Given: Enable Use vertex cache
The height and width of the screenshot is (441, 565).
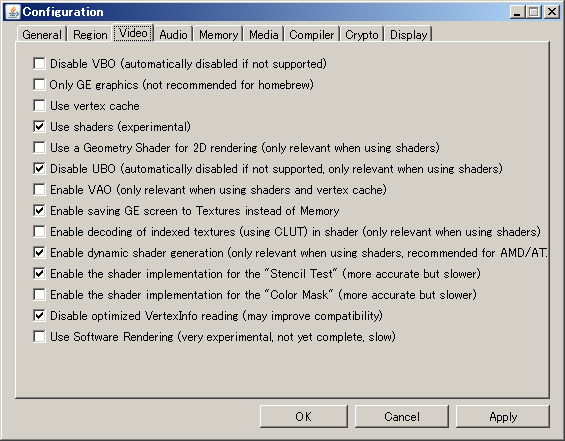Looking at the screenshot, I should coord(39,106).
